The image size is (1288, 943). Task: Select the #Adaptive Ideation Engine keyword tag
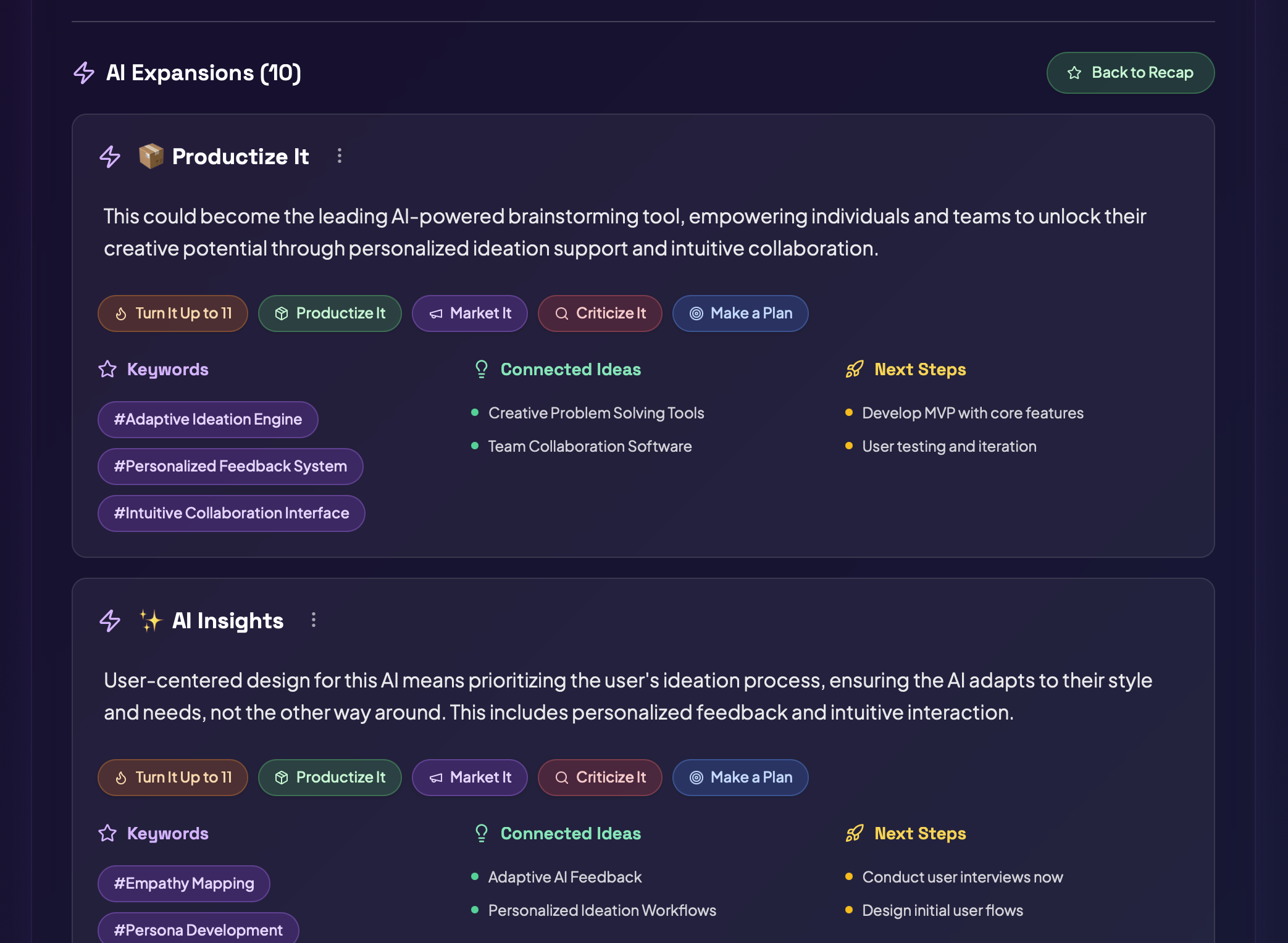click(x=208, y=420)
